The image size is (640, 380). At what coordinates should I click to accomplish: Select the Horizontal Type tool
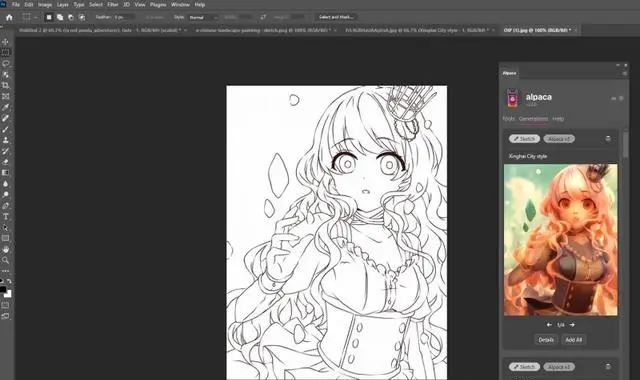(5, 216)
